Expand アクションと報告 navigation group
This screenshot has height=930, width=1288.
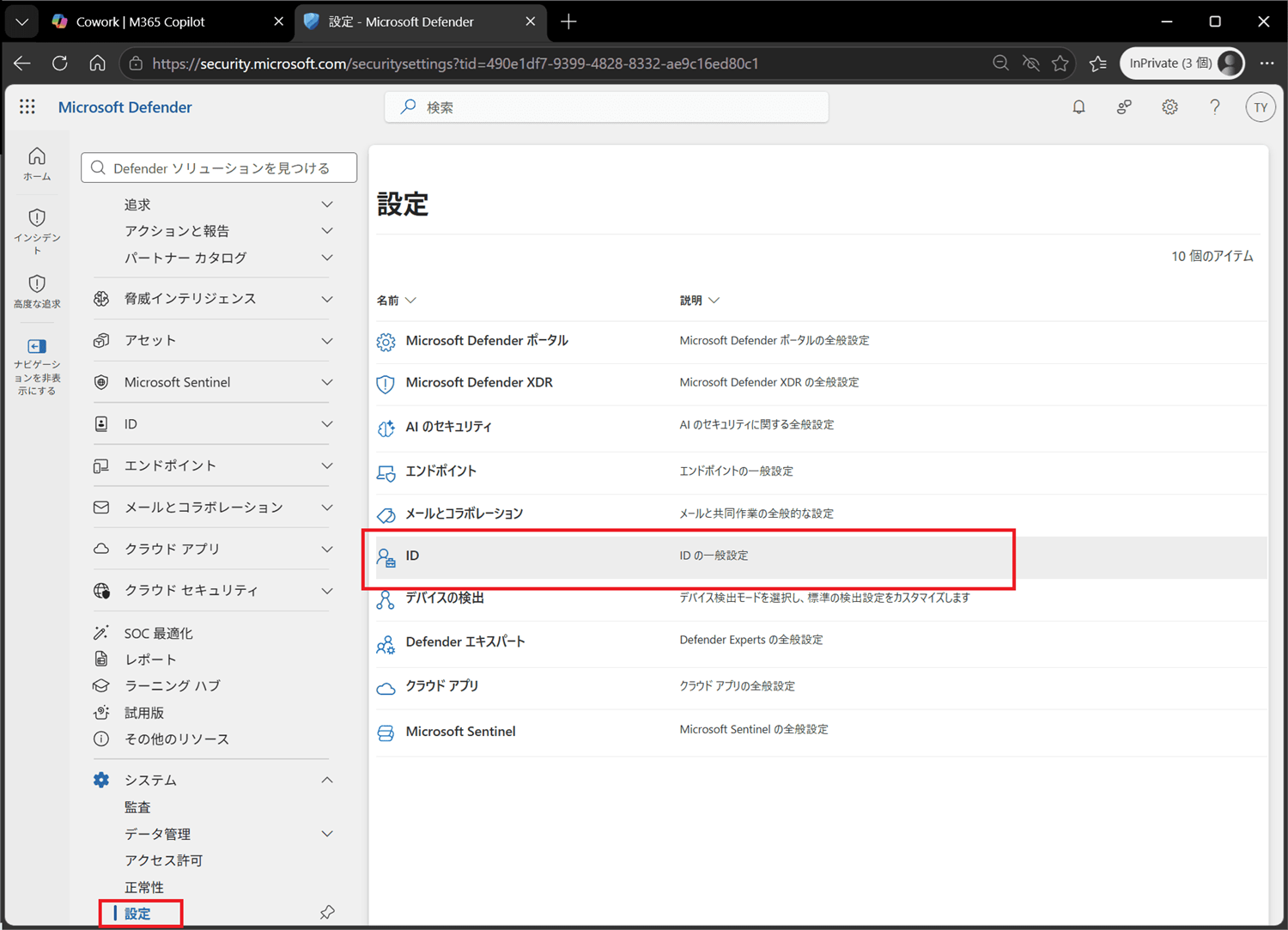(326, 231)
